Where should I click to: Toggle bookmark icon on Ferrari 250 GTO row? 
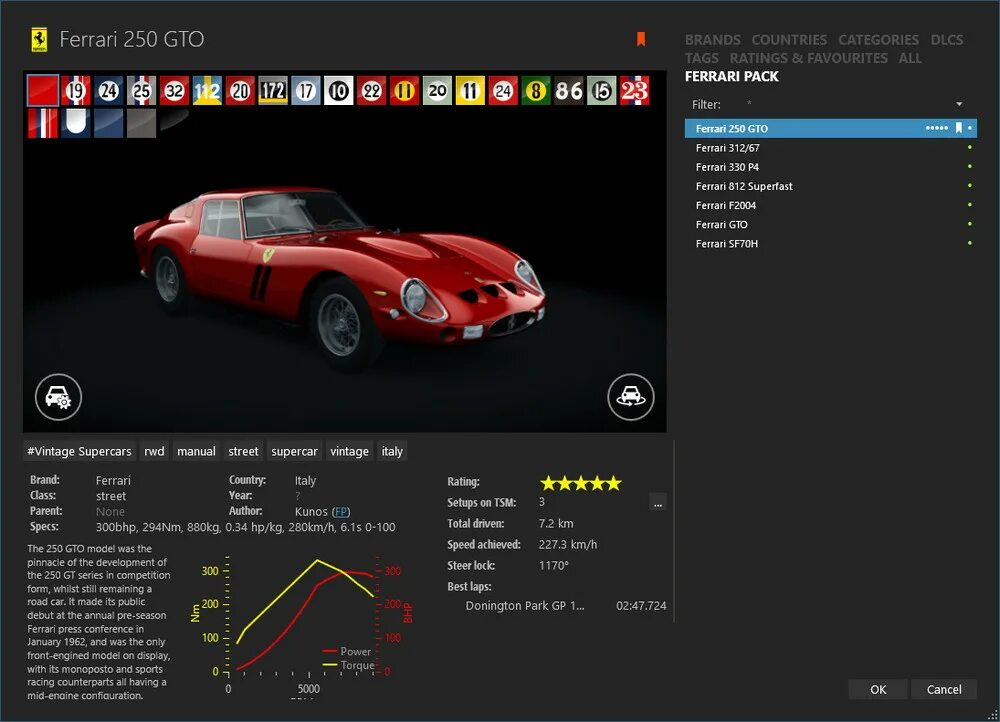(958, 128)
